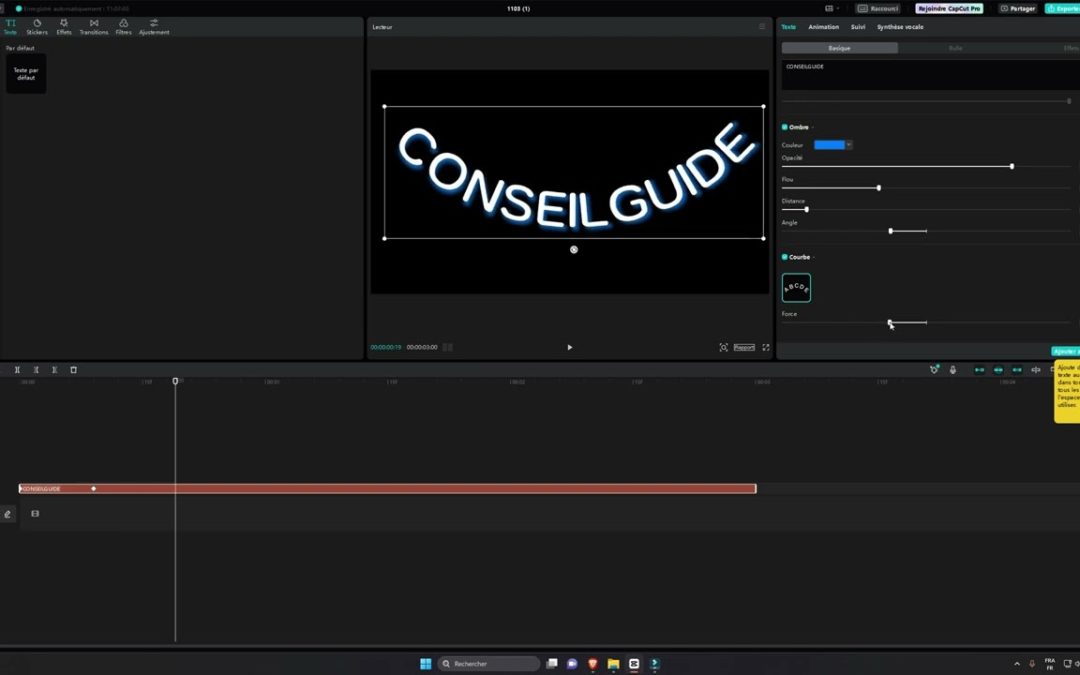1080x675 pixels.
Task: Select the Bulle sub-tab
Action: (x=955, y=48)
